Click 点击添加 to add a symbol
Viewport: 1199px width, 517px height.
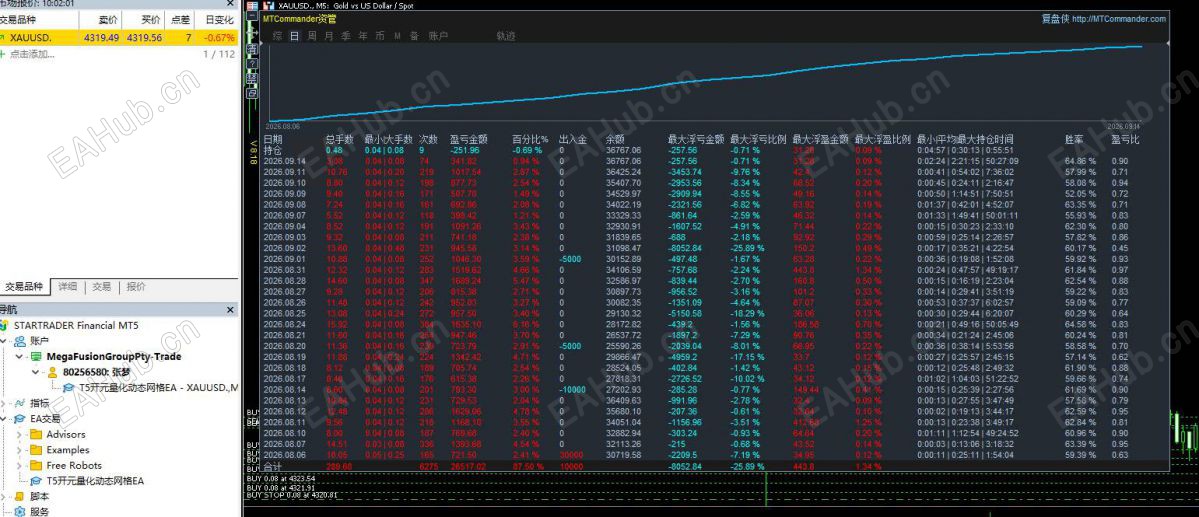point(32,54)
